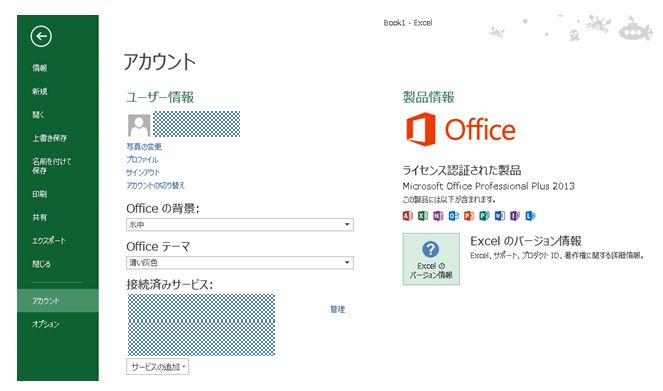Click the Word app icon
The width and height of the screenshot is (663, 391).
click(500, 216)
